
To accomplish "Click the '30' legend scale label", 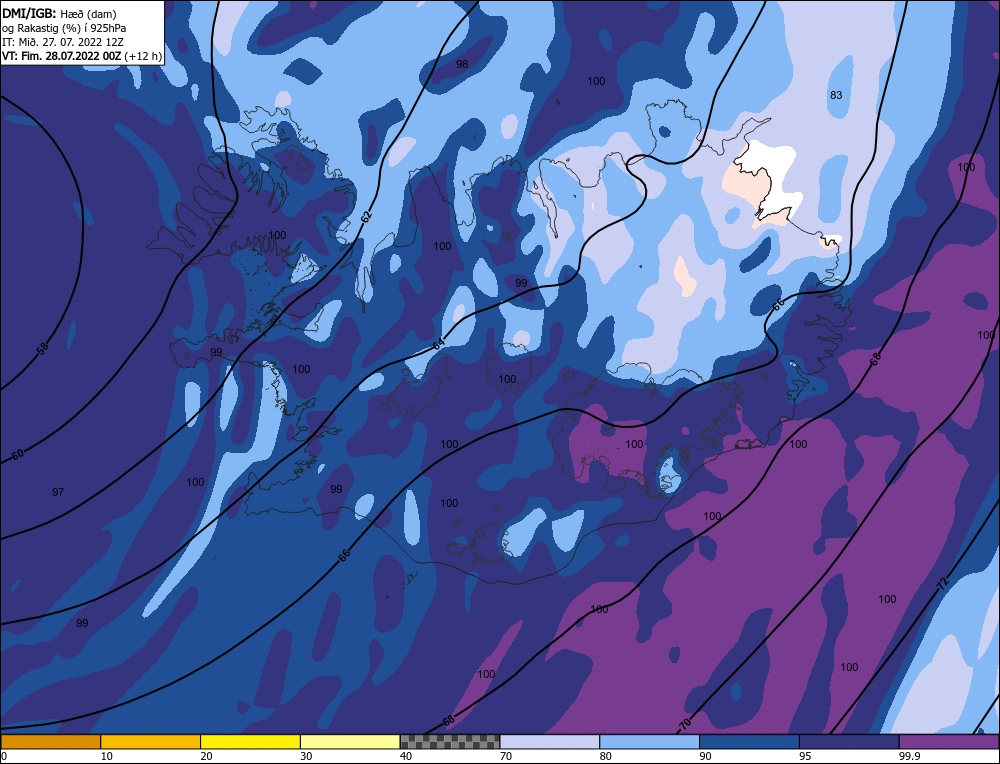I will coord(306,756).
